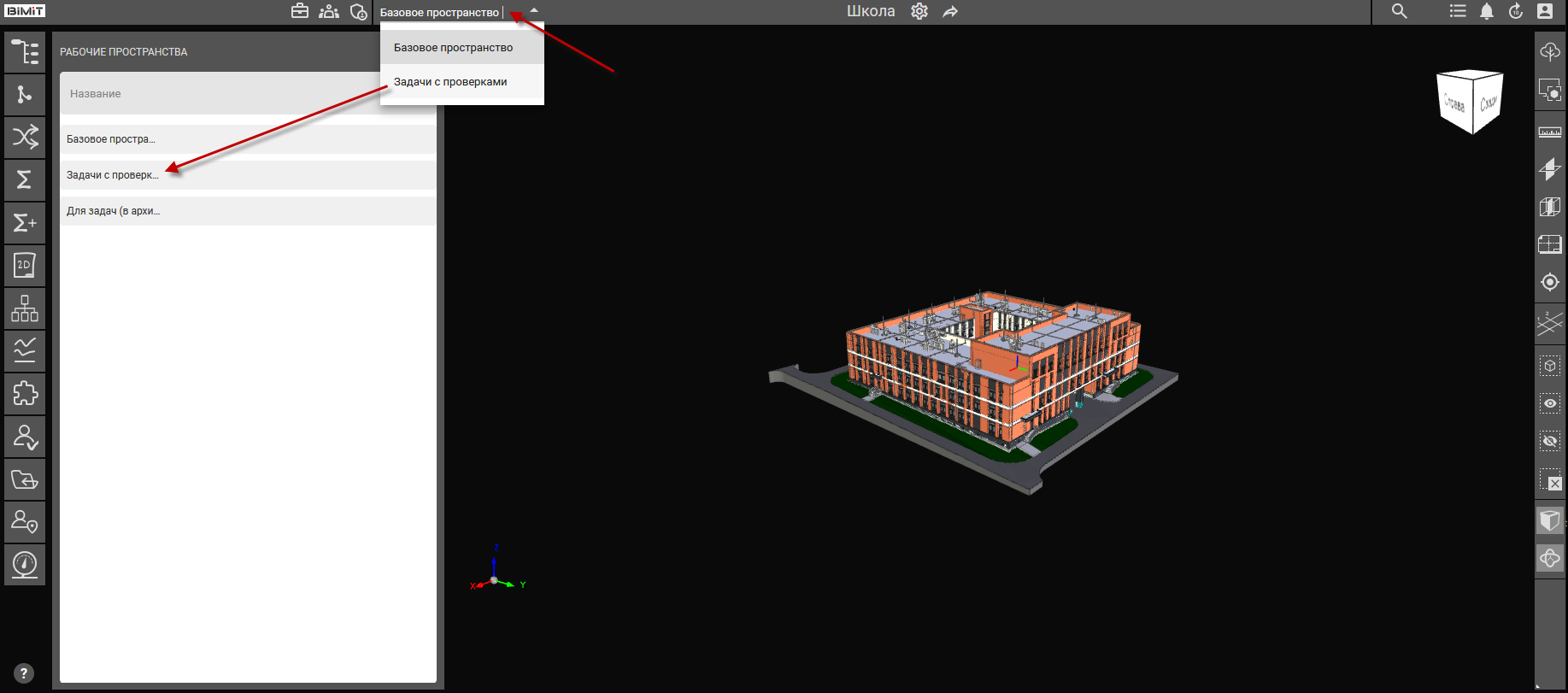Open the hierarchy structure diagram icon

[x=25, y=308]
